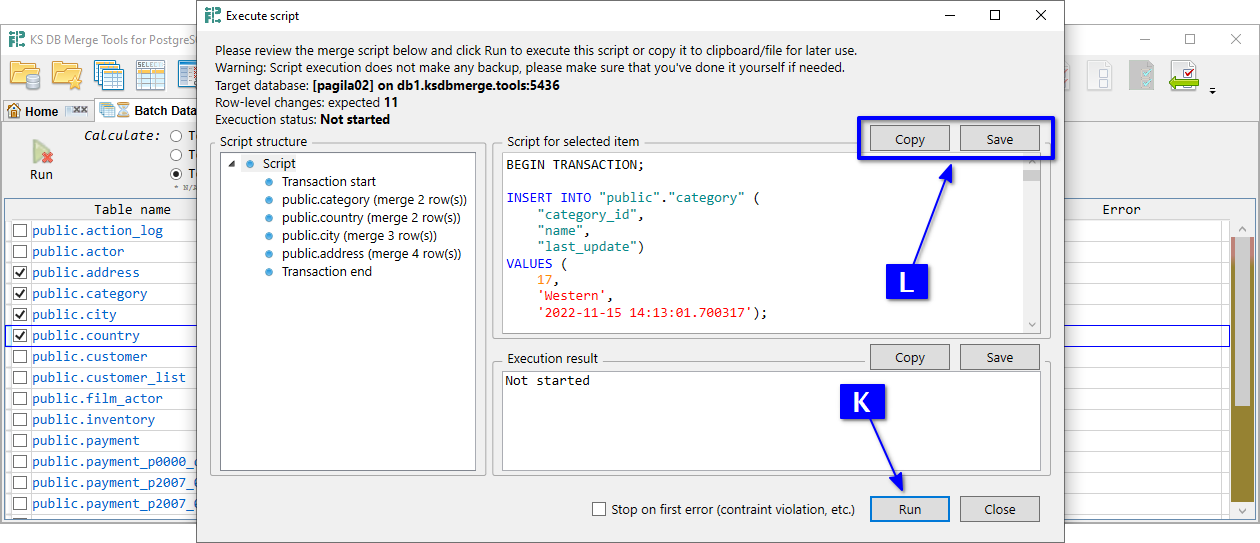Copy the script for selected item
The width and height of the screenshot is (1260, 543).
pos(909,140)
